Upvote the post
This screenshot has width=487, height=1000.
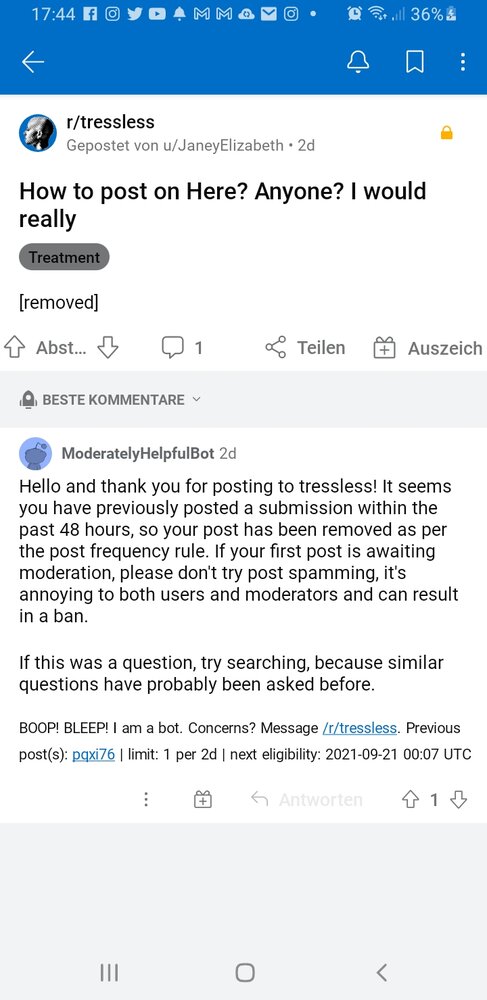13,348
